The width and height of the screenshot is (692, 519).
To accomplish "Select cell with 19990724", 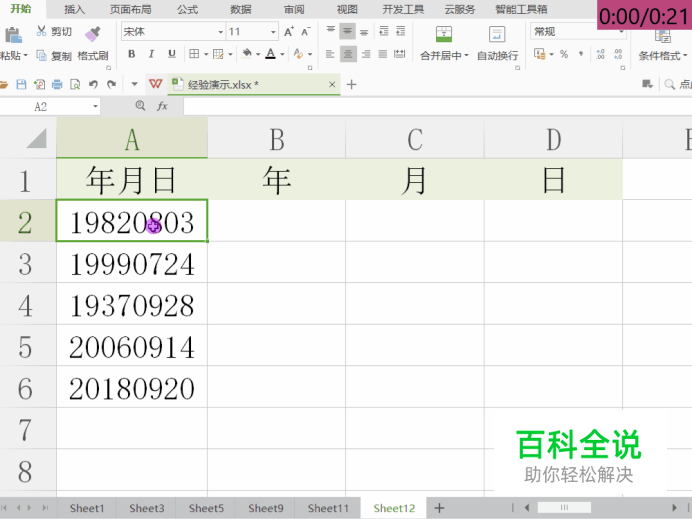I will pos(132,262).
